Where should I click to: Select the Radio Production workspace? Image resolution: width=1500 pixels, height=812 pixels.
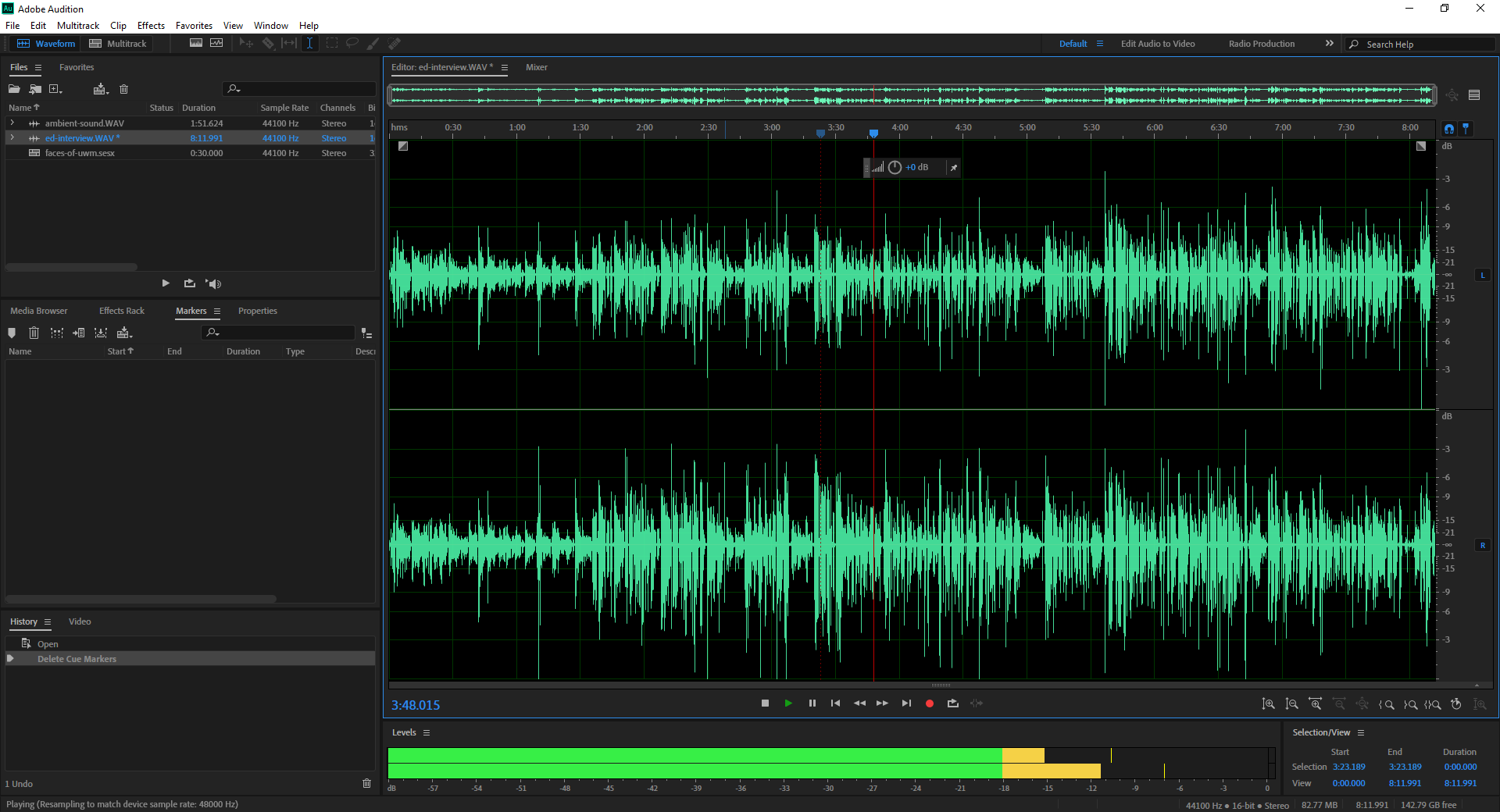point(1261,44)
